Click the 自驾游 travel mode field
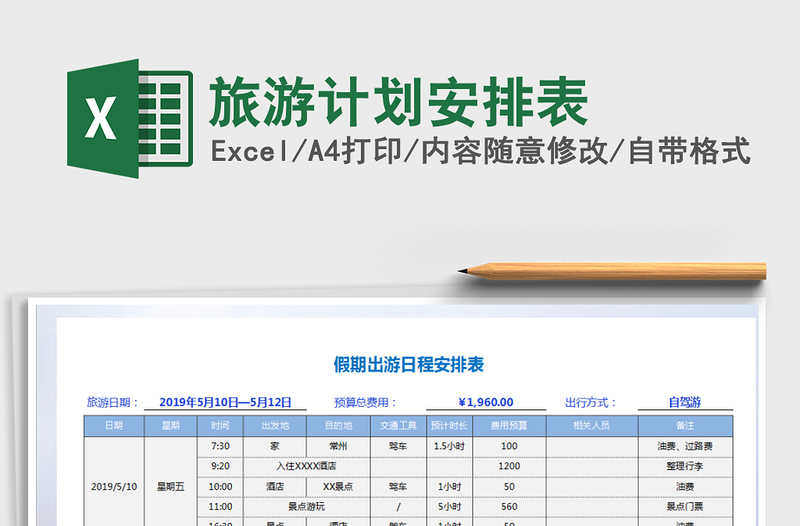The height and width of the screenshot is (526, 800). click(x=684, y=402)
